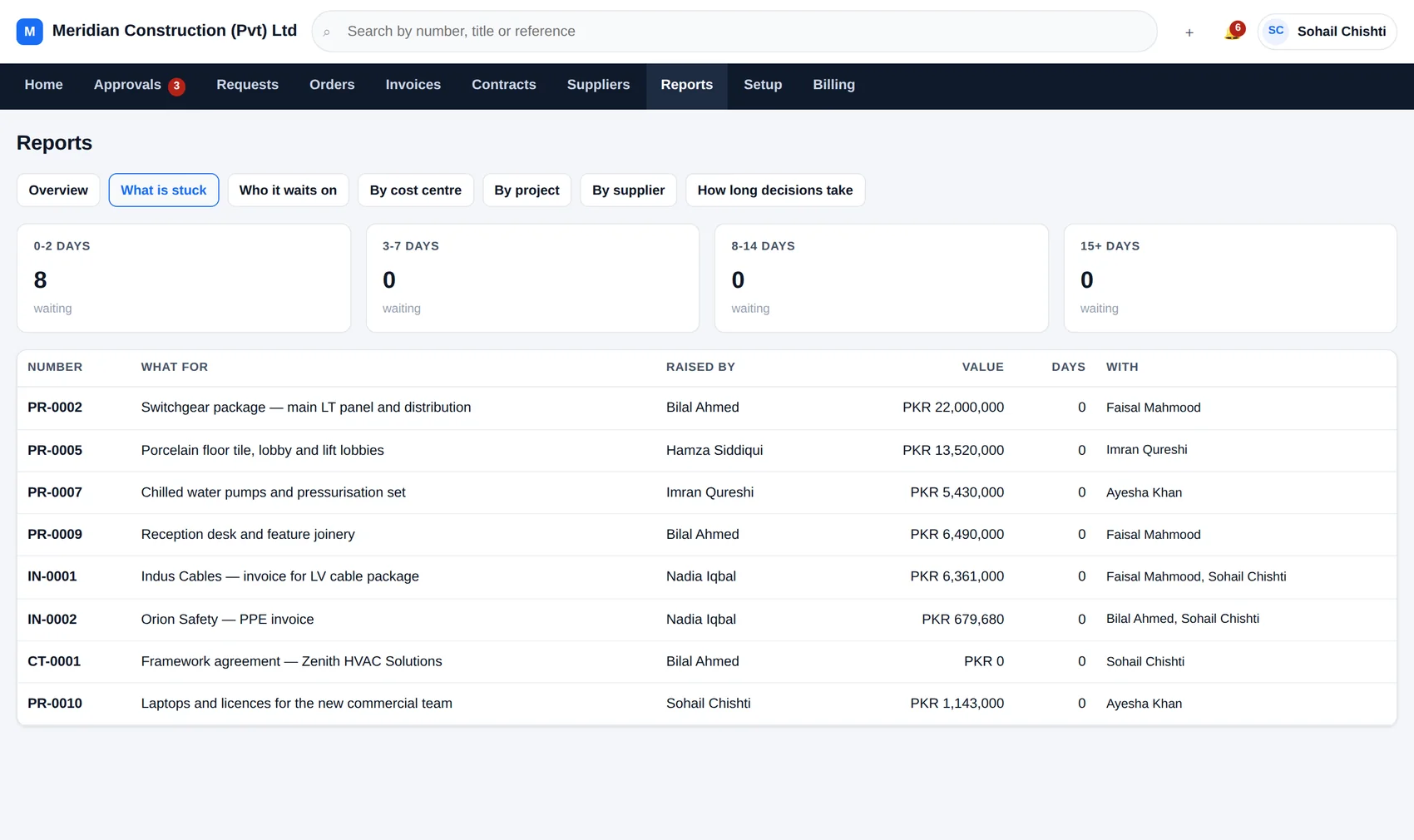This screenshot has width=1414, height=840.
Task: Navigate to Orders
Action: pyautogui.click(x=332, y=85)
